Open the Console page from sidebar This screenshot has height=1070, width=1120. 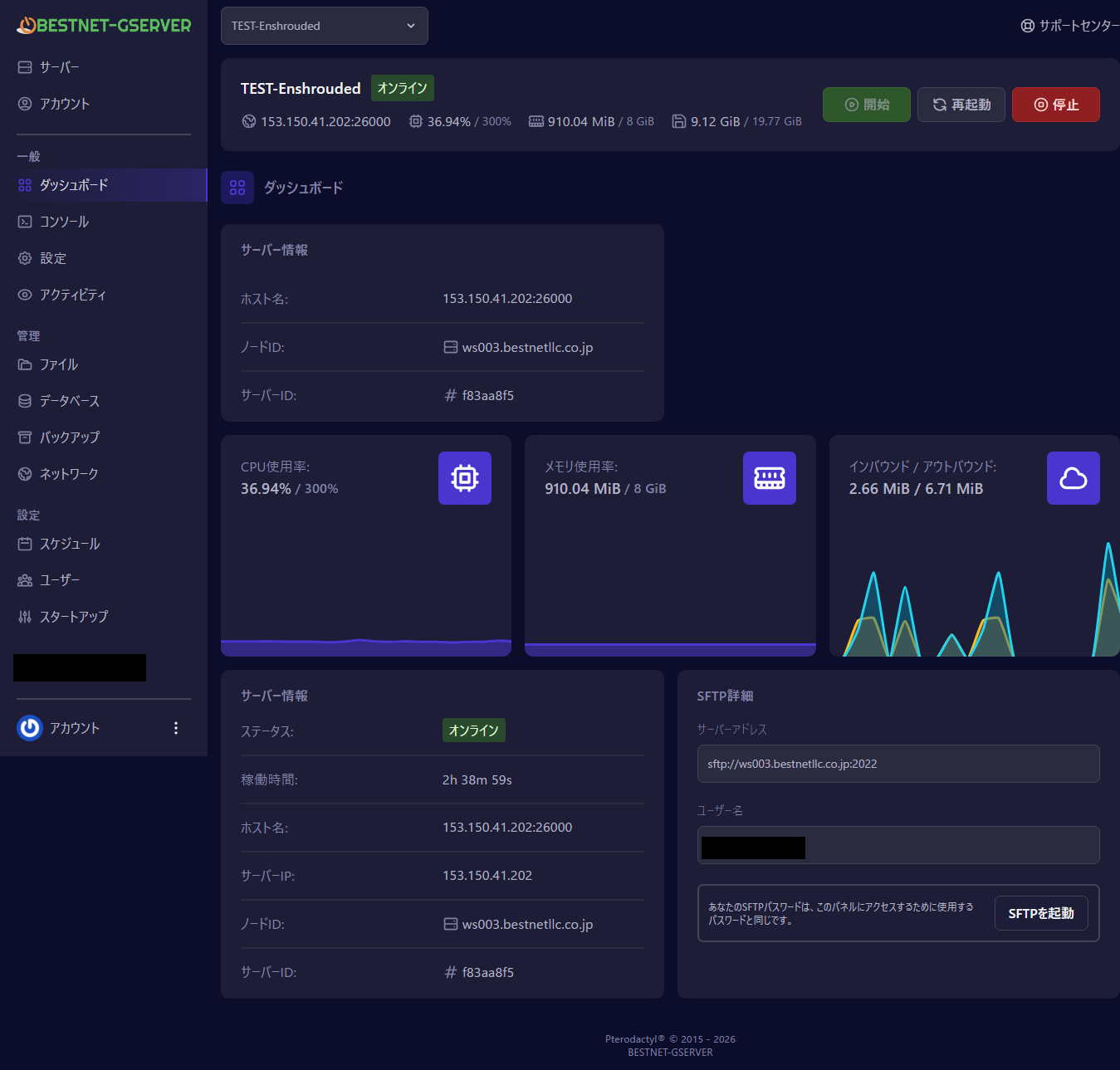coord(64,222)
